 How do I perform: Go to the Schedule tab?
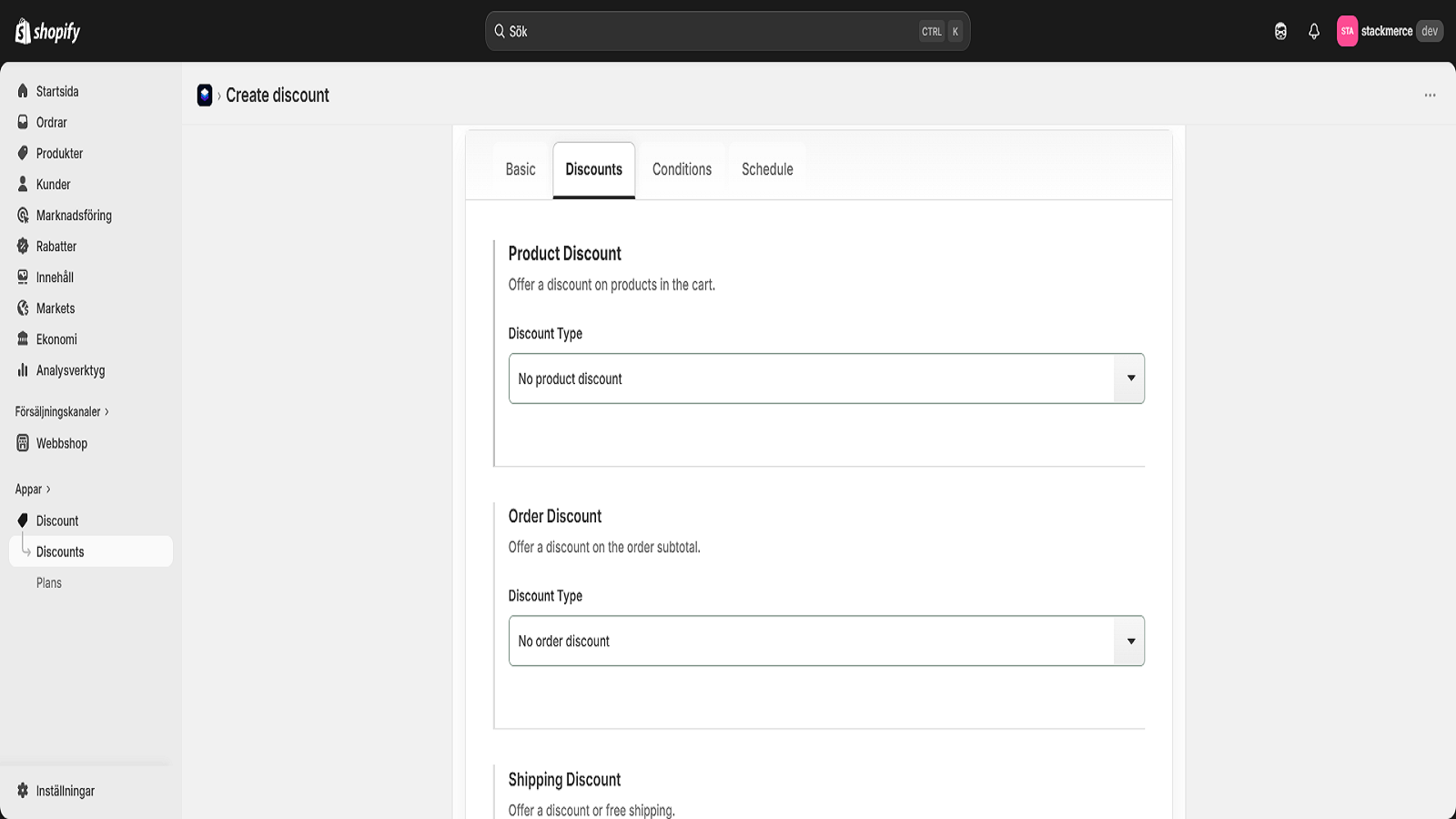(767, 169)
